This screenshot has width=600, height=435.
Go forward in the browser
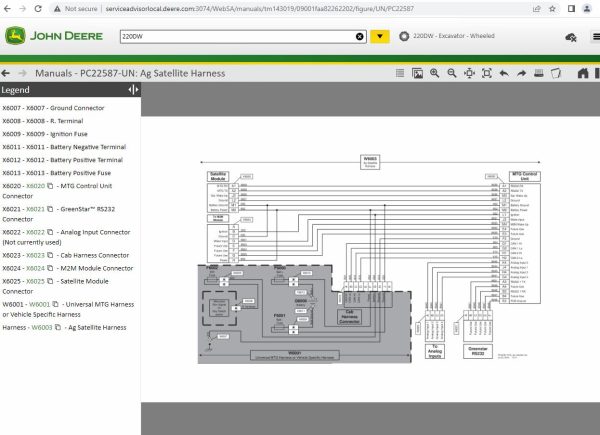[x=23, y=8]
